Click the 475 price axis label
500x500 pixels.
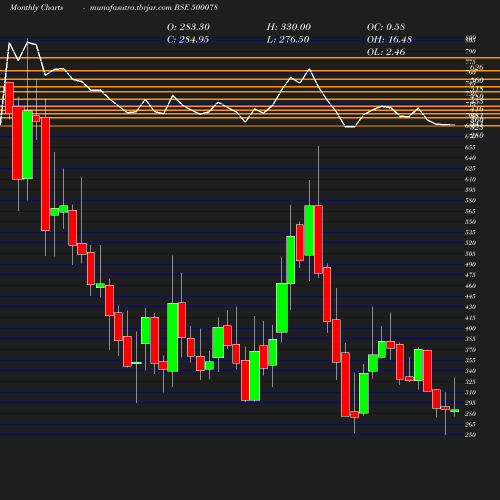470,275
